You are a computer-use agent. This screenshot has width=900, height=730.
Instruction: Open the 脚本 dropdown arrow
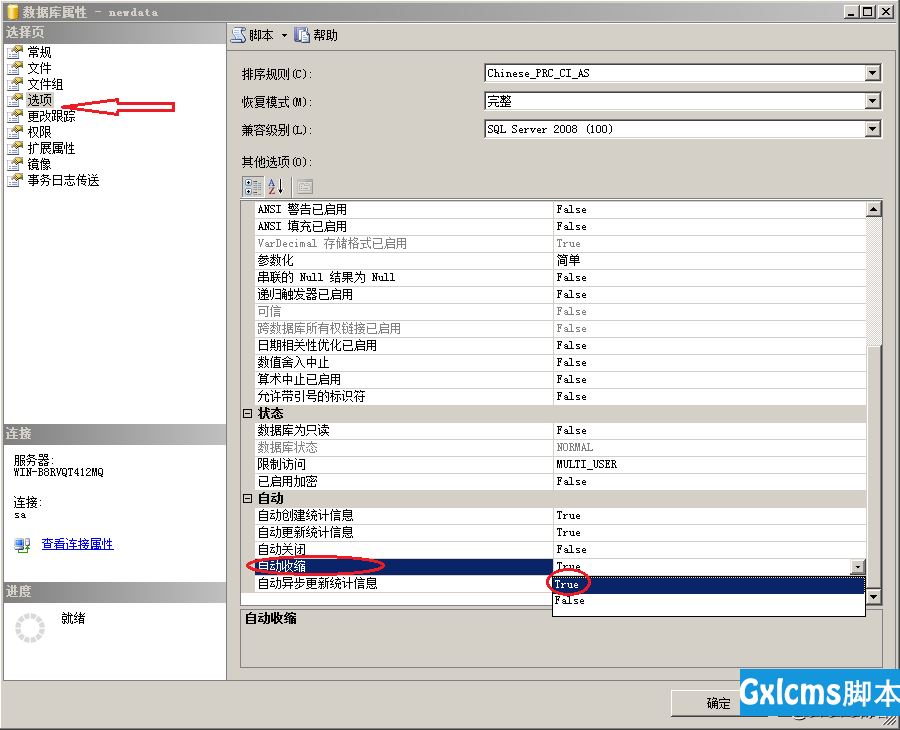point(284,36)
